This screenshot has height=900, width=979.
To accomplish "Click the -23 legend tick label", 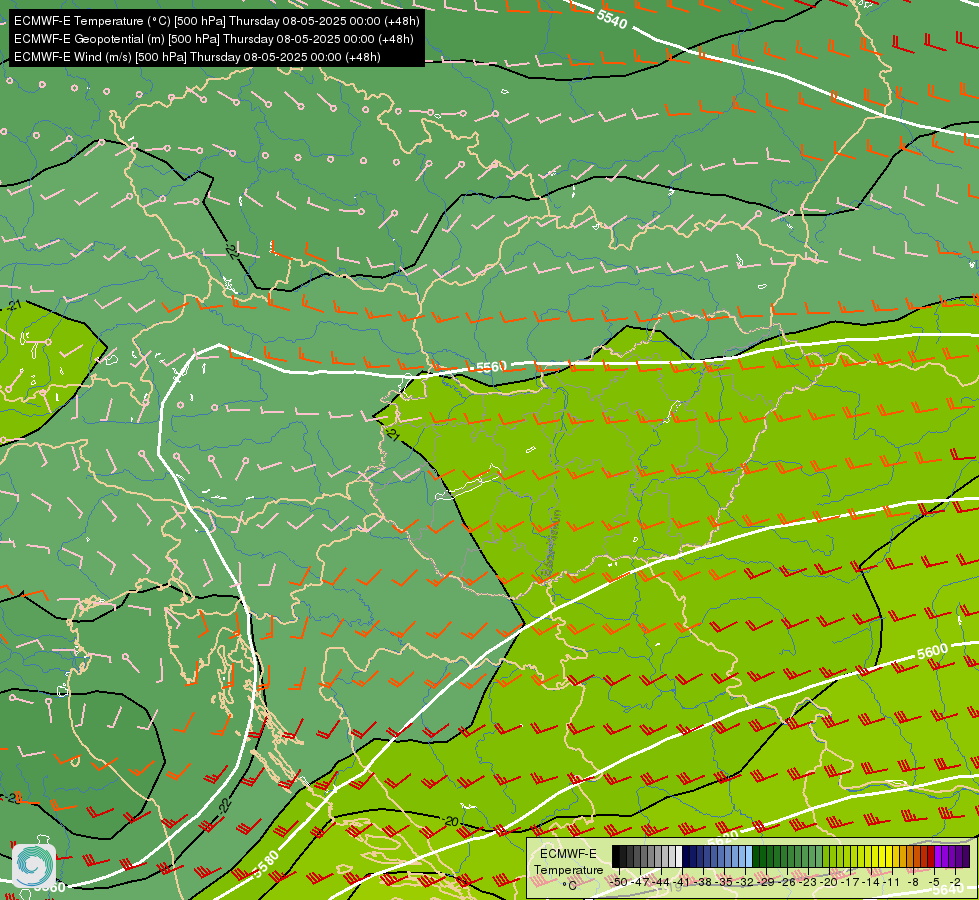I will (808, 882).
